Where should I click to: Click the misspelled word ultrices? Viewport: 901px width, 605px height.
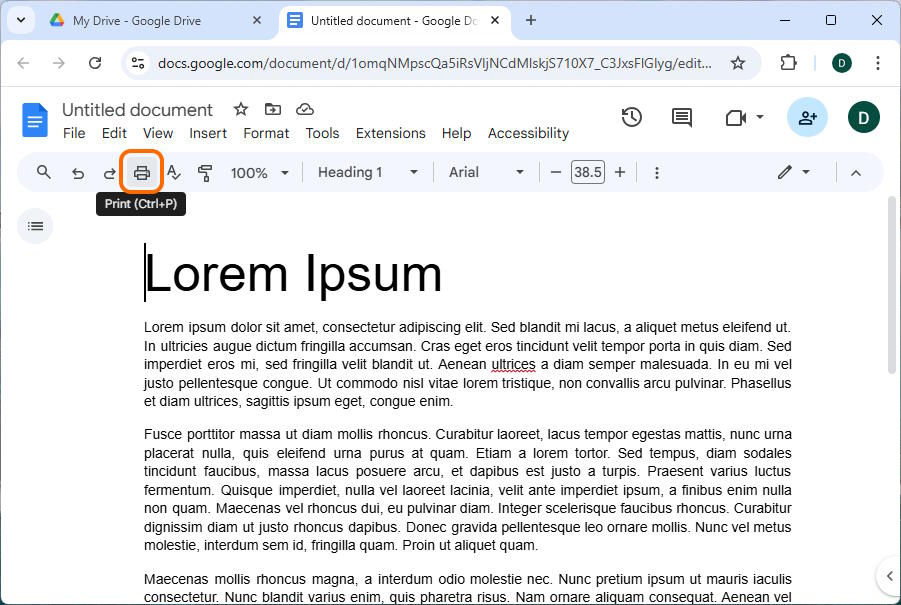pyautogui.click(x=513, y=364)
